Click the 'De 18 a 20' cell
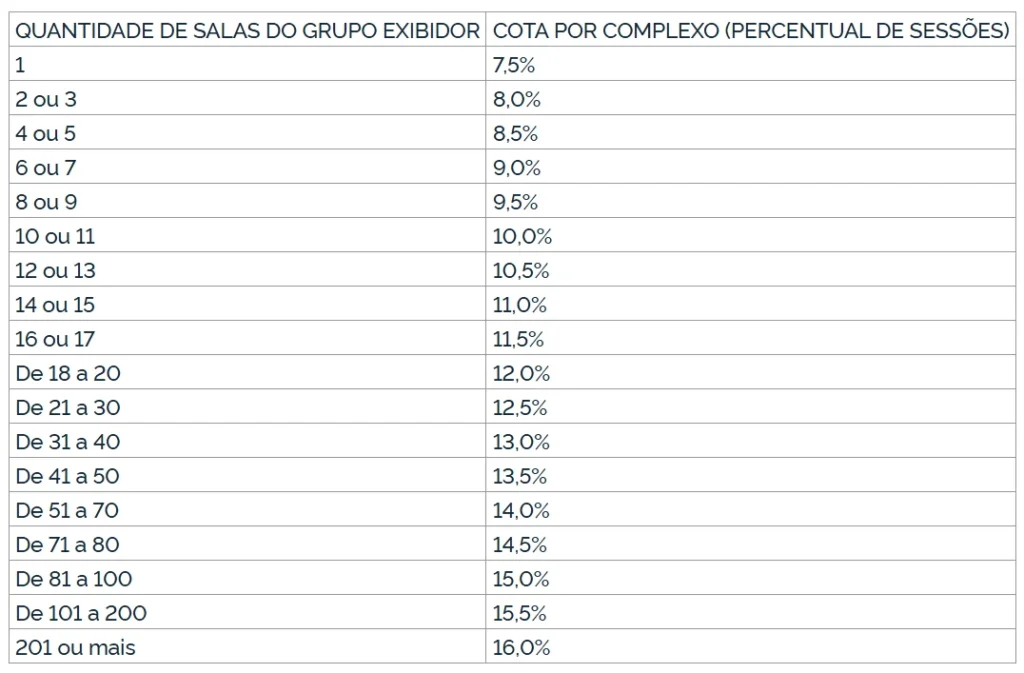1024x673 pixels. (x=69, y=374)
